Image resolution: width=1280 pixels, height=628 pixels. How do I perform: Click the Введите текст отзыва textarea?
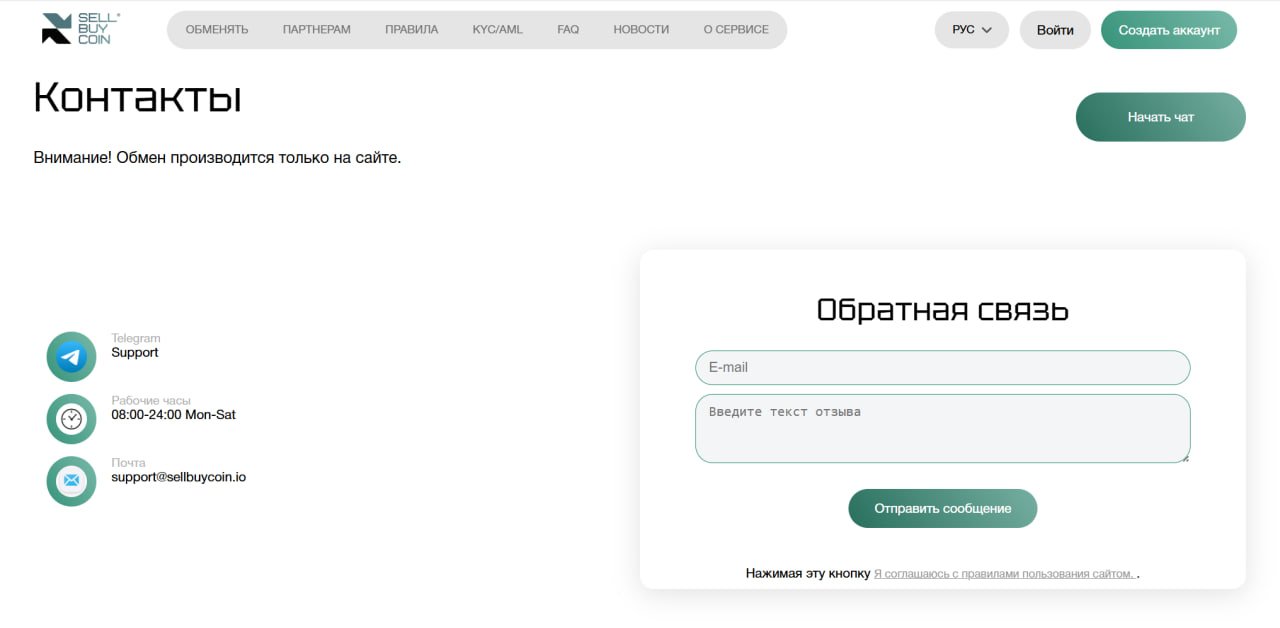pos(943,429)
